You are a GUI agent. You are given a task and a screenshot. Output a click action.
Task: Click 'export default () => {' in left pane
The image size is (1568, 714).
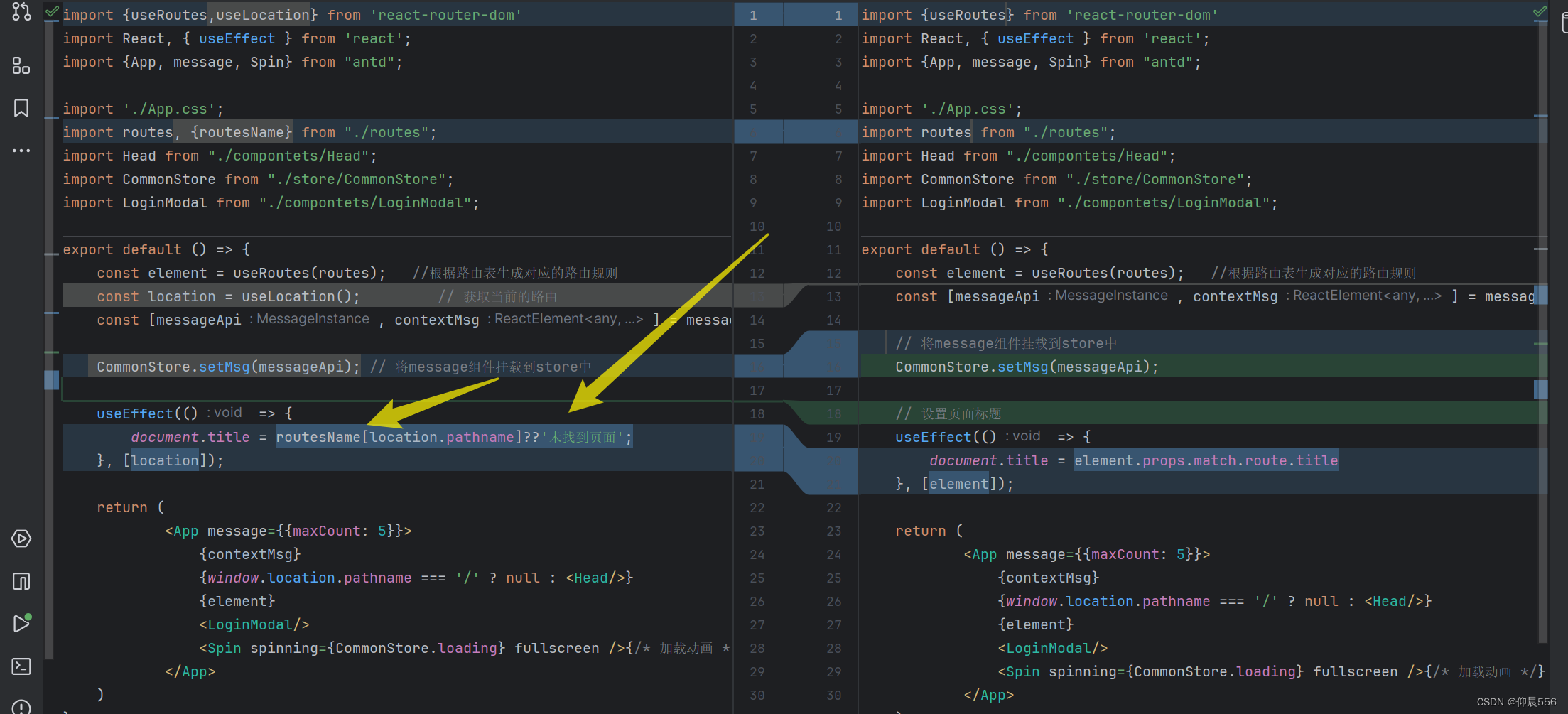156,249
